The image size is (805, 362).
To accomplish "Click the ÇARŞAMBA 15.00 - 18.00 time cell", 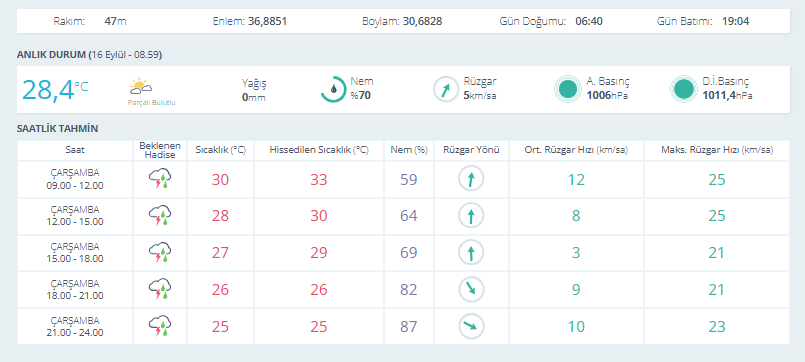I will click(75, 253).
